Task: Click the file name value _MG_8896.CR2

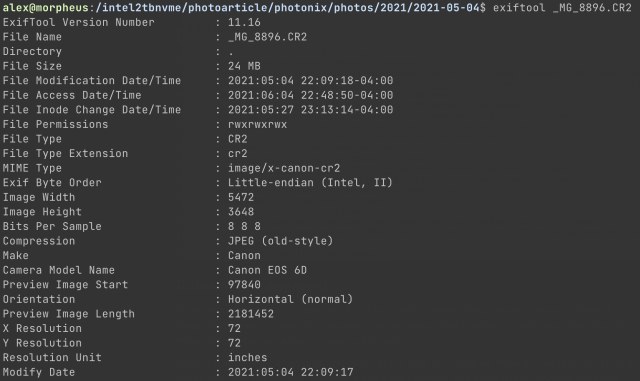Action: pyautogui.click(x=267, y=37)
